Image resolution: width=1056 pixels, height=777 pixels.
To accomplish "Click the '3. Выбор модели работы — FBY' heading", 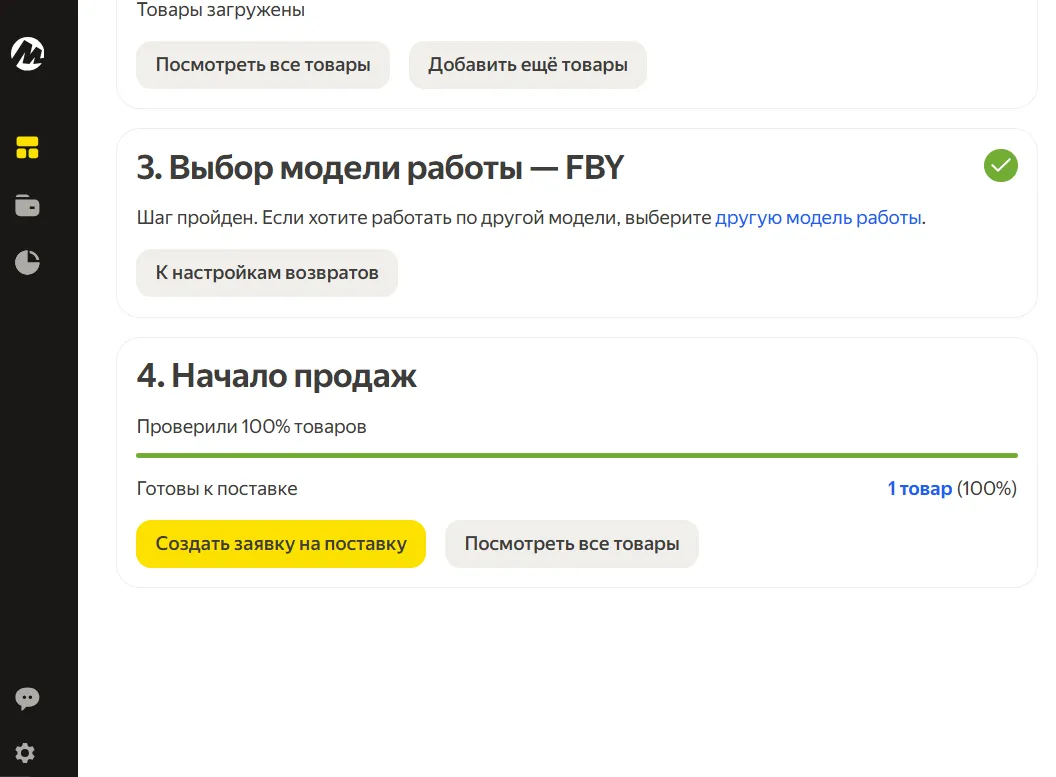I will [x=380, y=168].
